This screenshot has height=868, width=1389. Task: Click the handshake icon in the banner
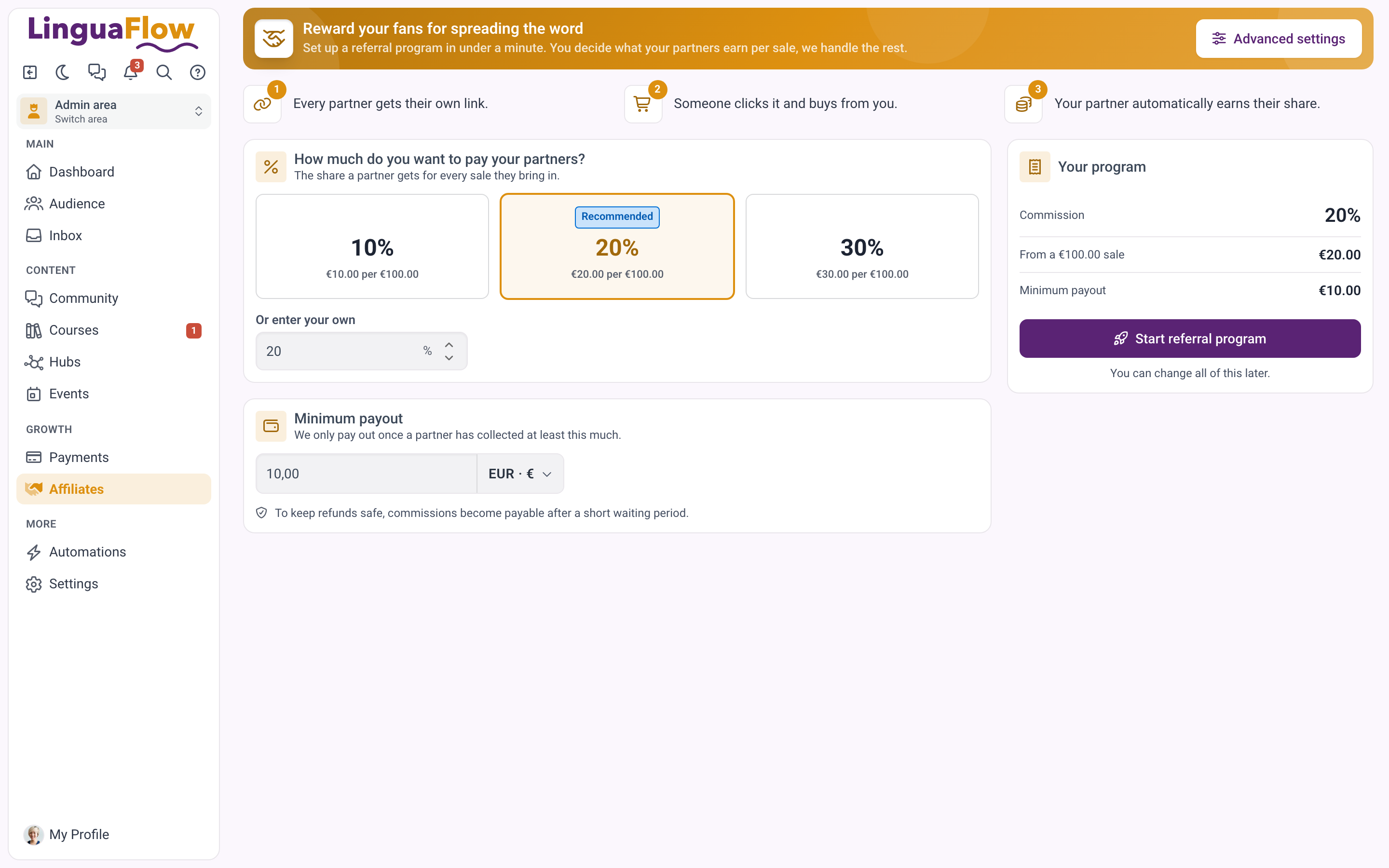274,39
